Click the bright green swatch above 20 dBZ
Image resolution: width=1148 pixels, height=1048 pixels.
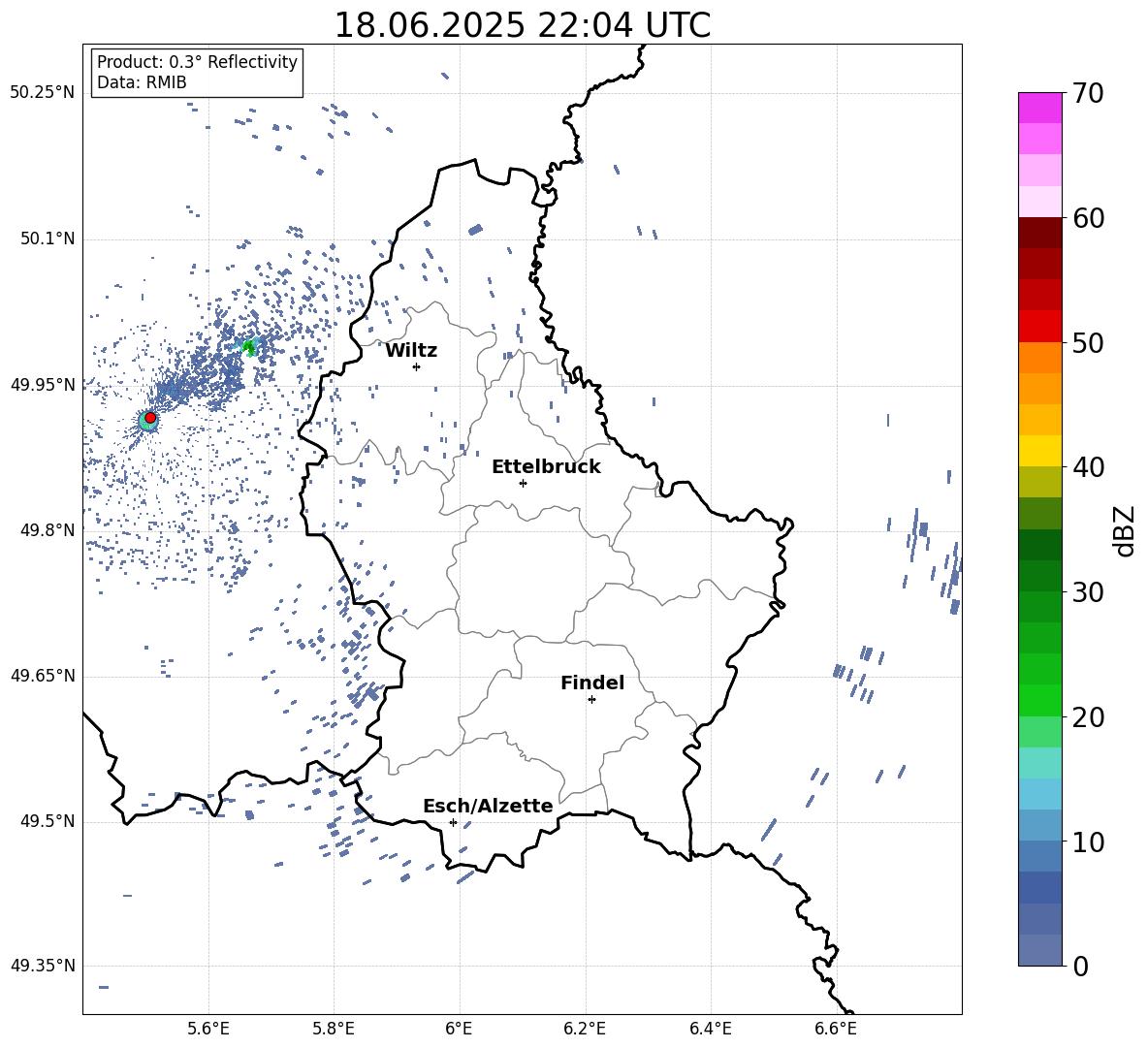click(x=1040, y=700)
